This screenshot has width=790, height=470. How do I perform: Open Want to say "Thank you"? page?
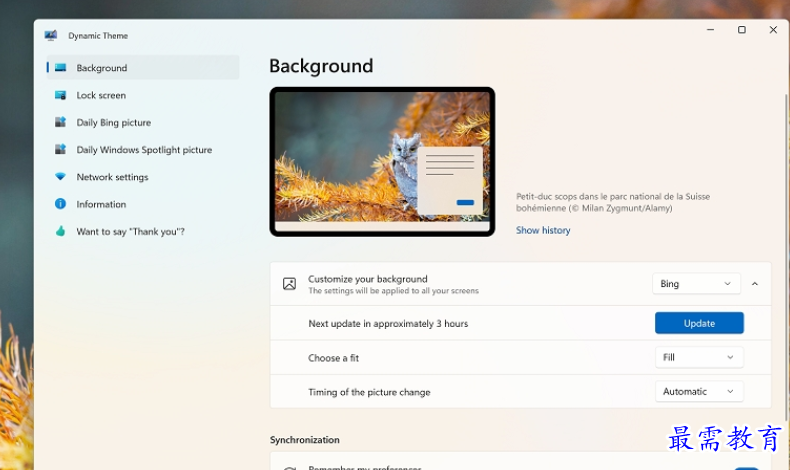(143, 231)
